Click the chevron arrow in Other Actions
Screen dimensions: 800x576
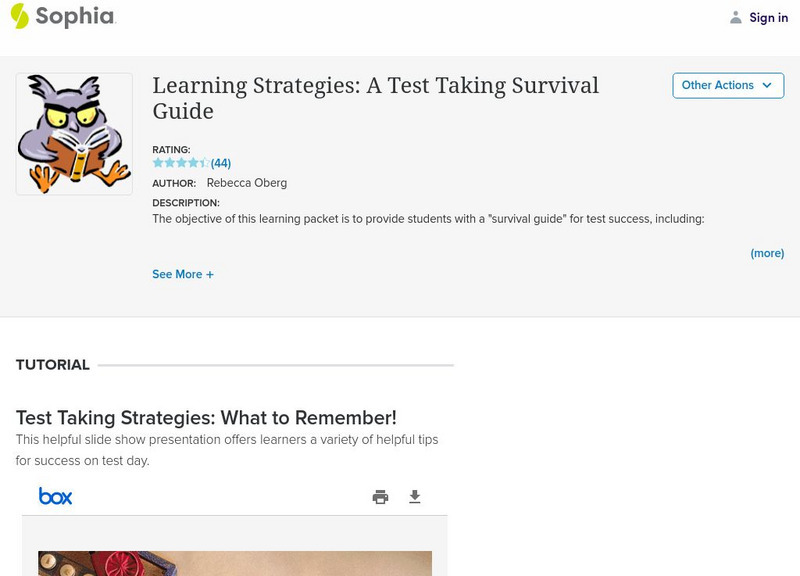click(767, 86)
